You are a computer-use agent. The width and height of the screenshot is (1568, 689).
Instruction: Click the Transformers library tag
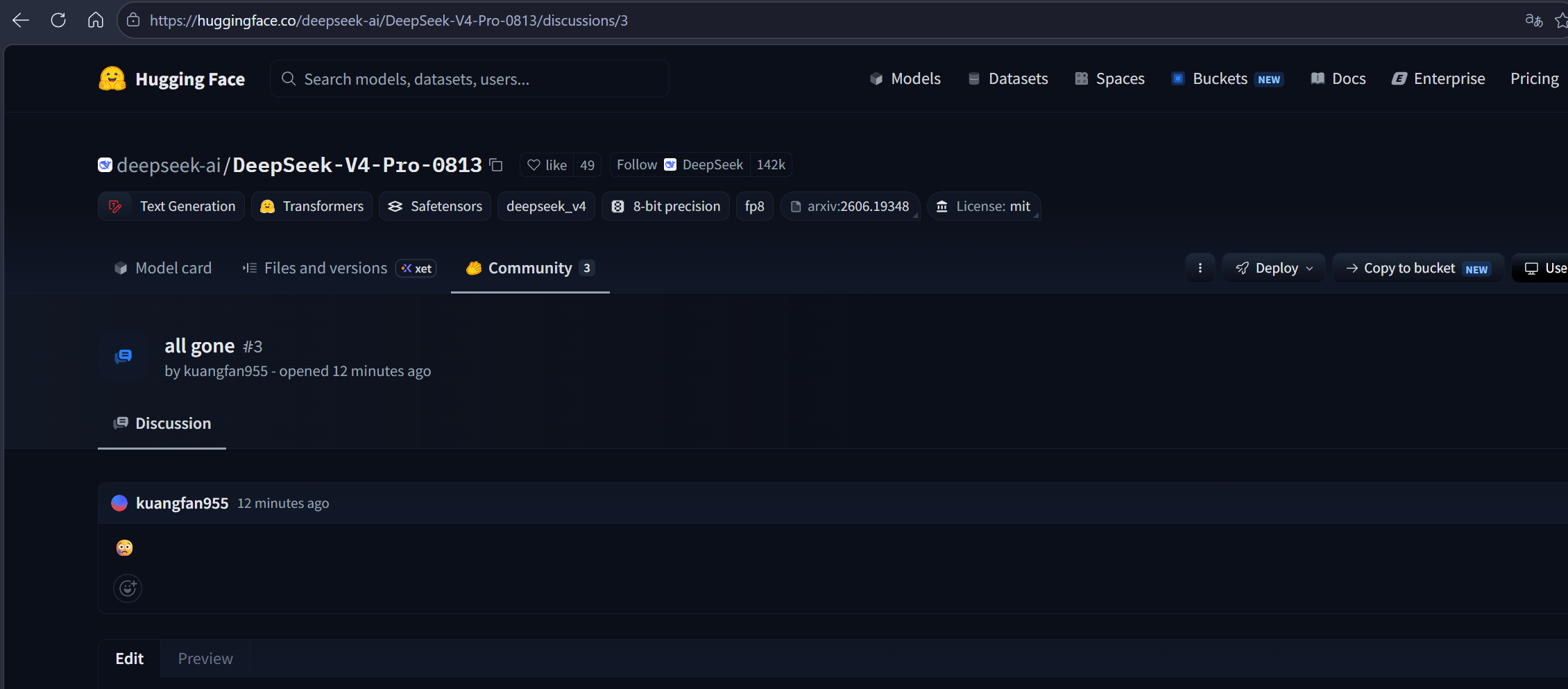click(312, 206)
